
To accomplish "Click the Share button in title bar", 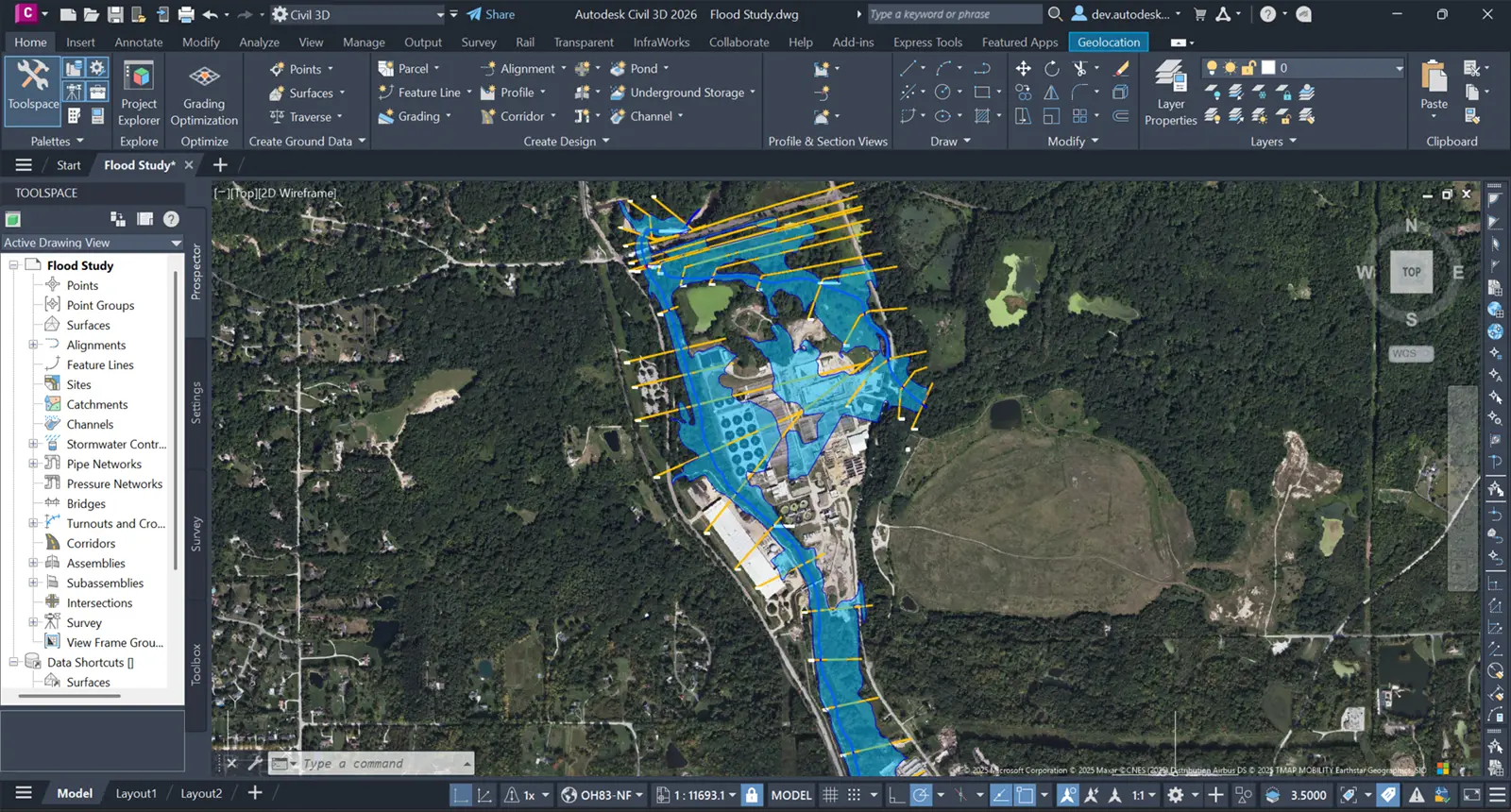I will 491,14.
